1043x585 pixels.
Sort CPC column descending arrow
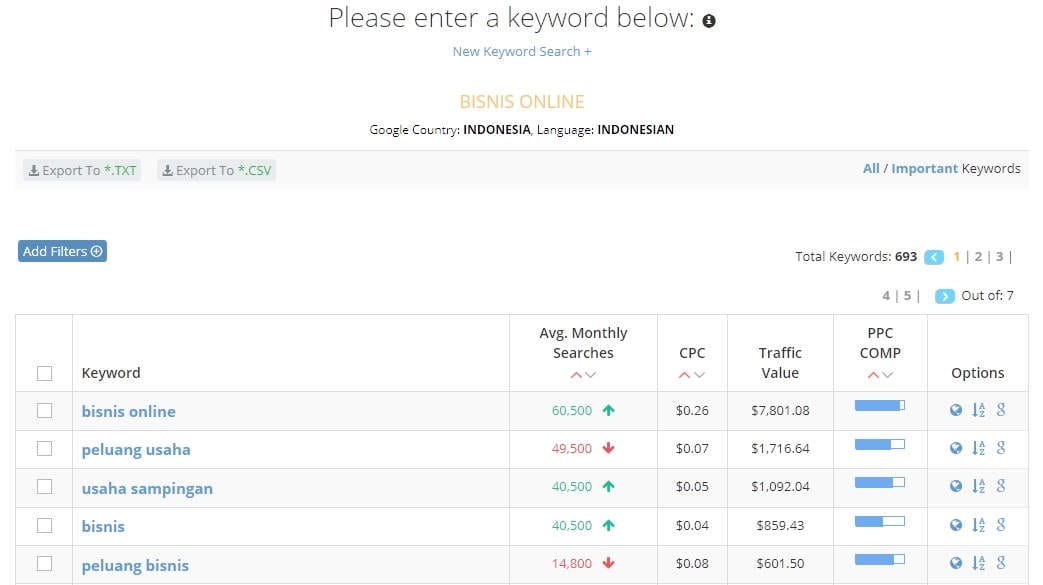pyautogui.click(x=700, y=375)
